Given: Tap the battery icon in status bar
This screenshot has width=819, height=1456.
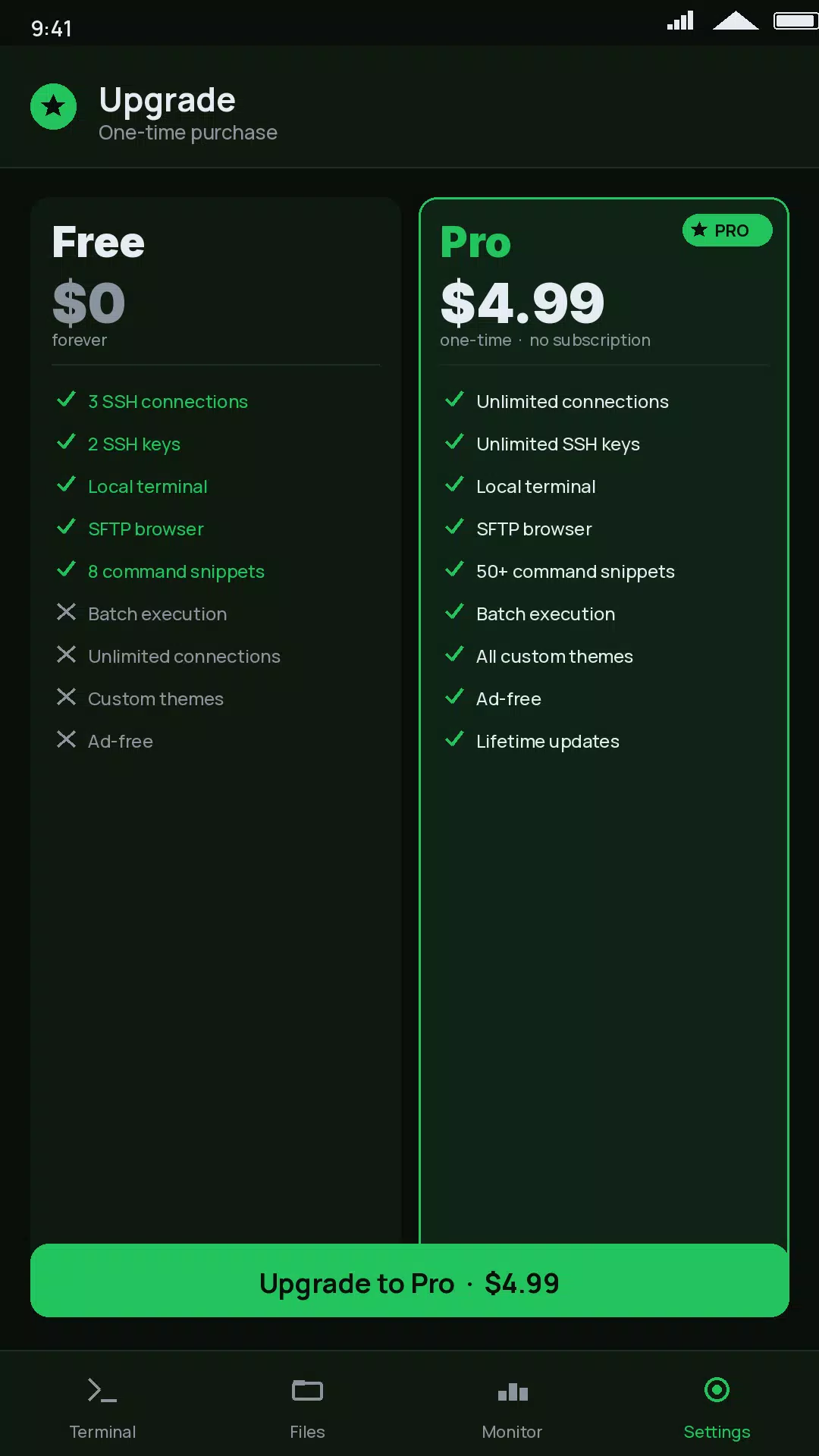Looking at the screenshot, I should click(796, 20).
